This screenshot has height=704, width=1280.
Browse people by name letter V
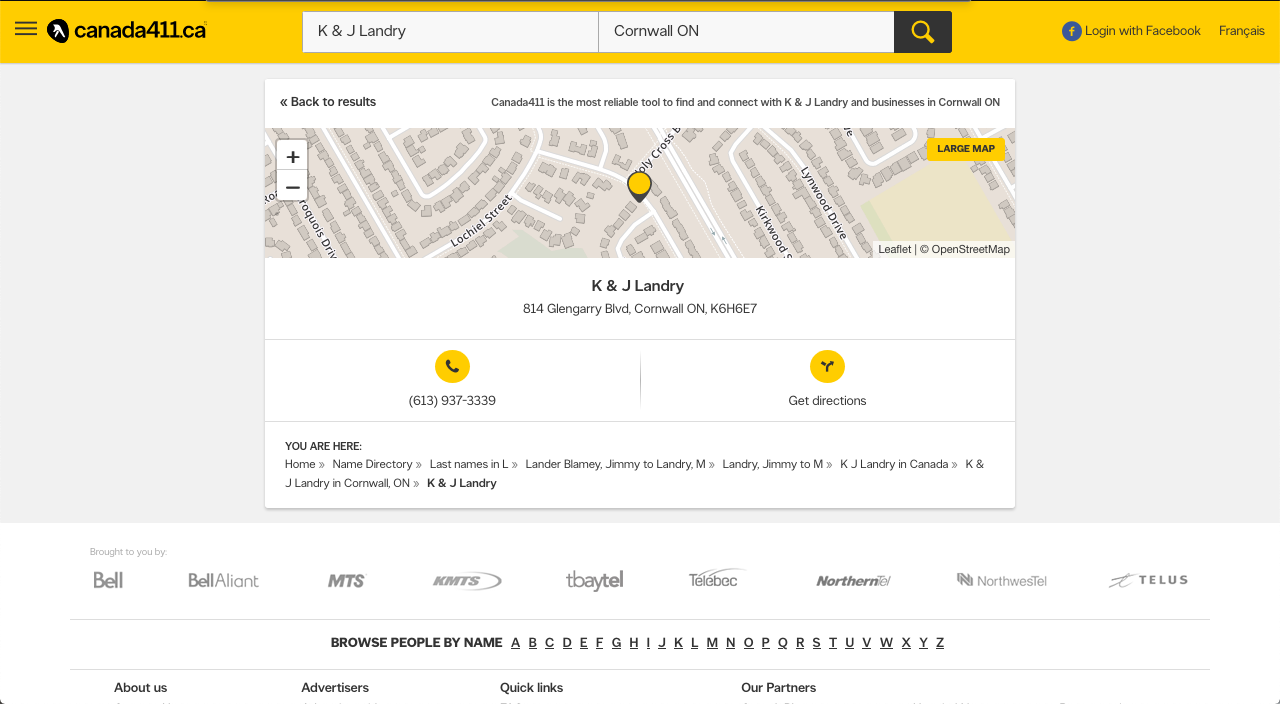click(x=867, y=643)
